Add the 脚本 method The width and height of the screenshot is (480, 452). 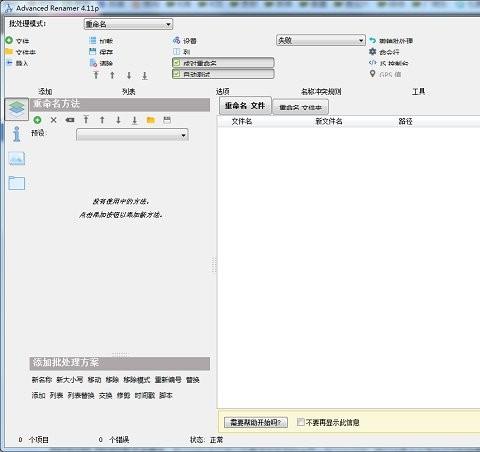click(x=166, y=395)
